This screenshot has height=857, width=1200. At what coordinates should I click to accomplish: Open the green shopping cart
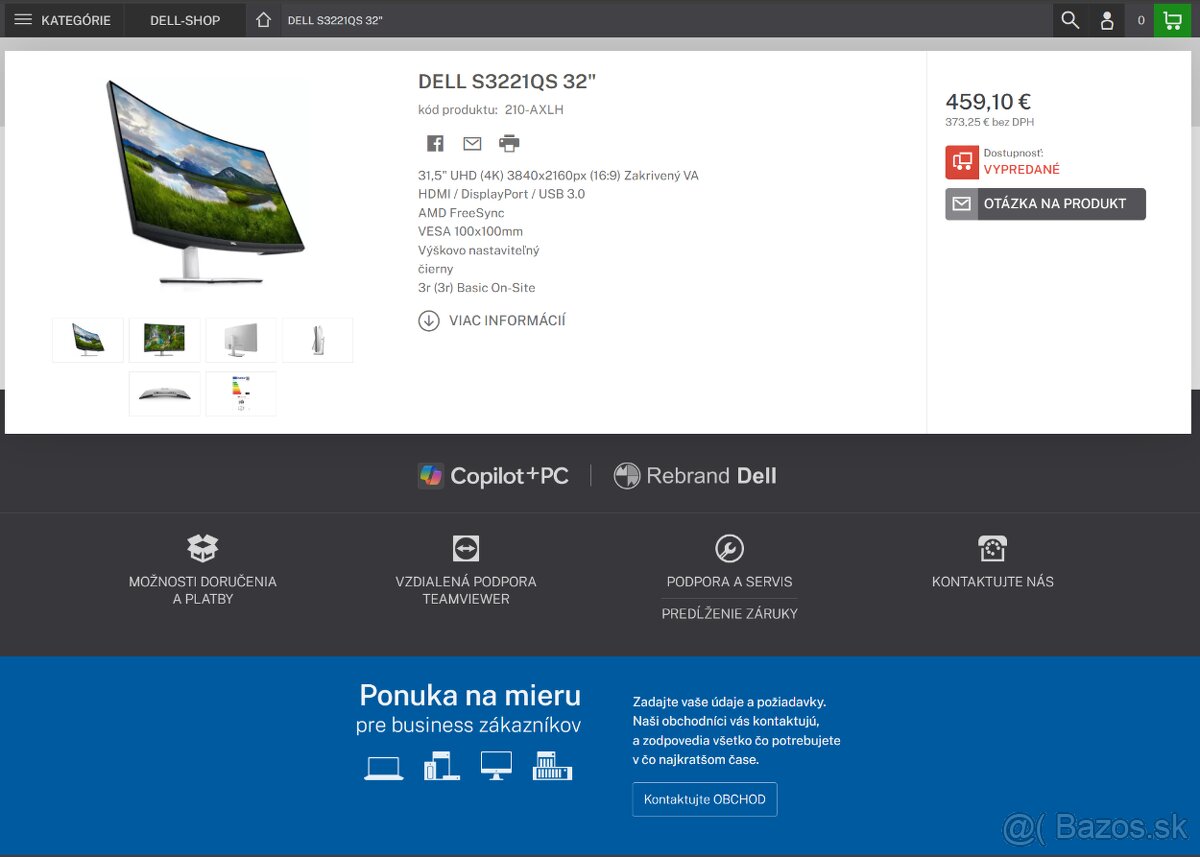point(1172,20)
